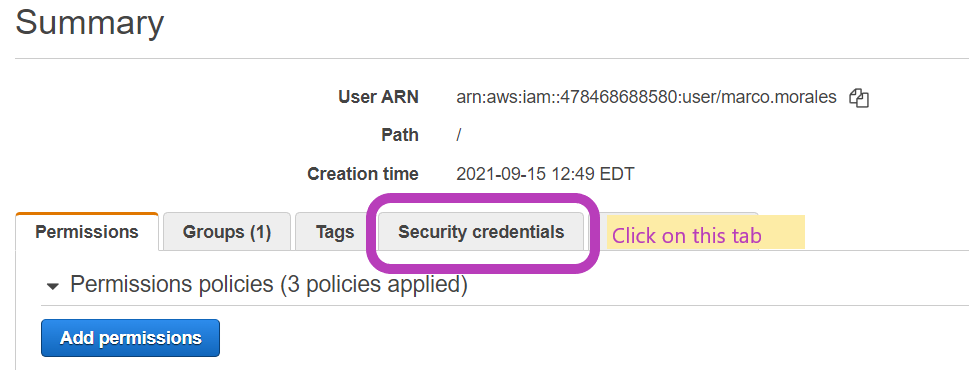Select the Tags tab
Screen dimensions: 969x370
334,232
